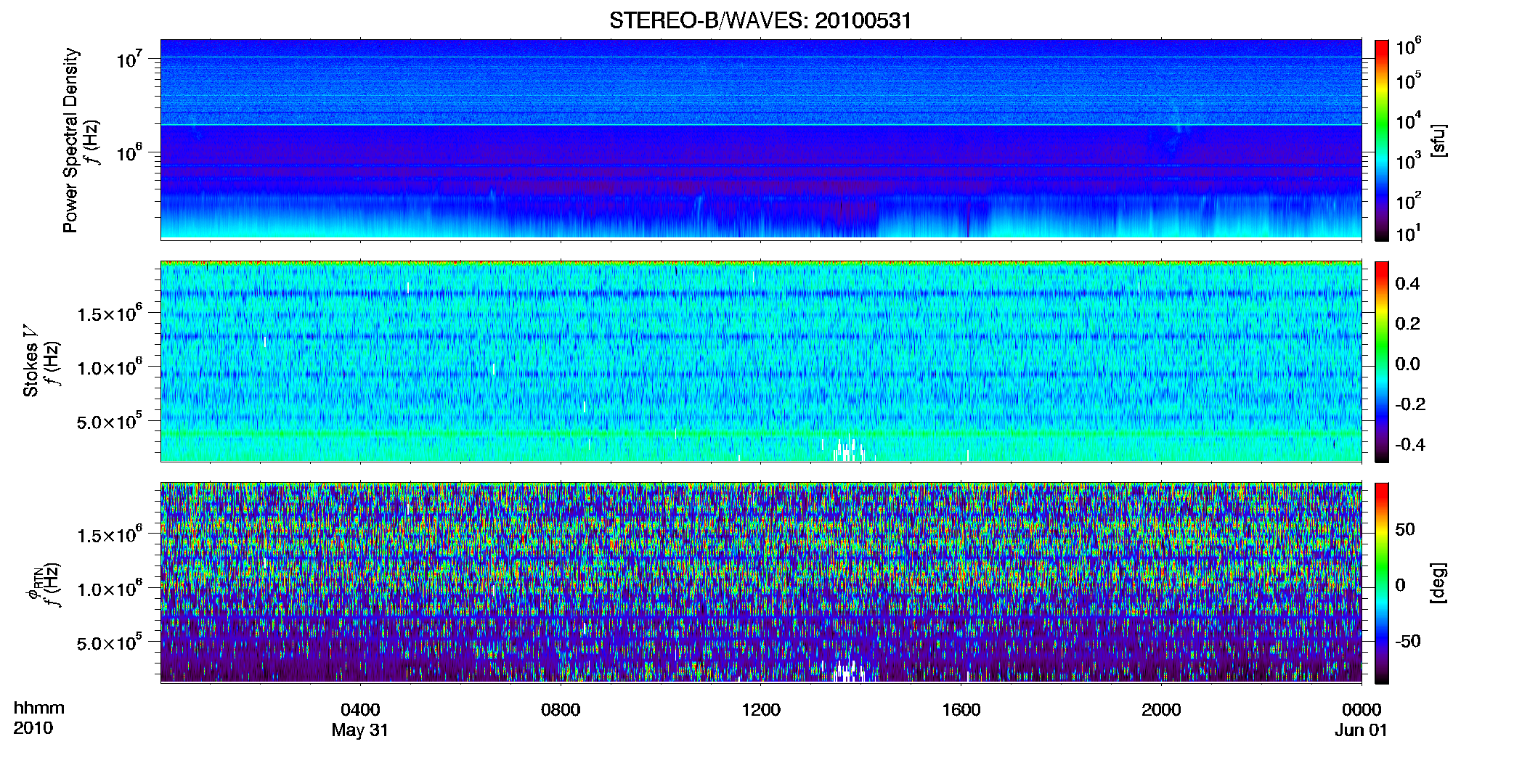Click the 5.0×10^5 tick on the Stokes V axis
The image size is (1522, 784).
tap(110, 421)
